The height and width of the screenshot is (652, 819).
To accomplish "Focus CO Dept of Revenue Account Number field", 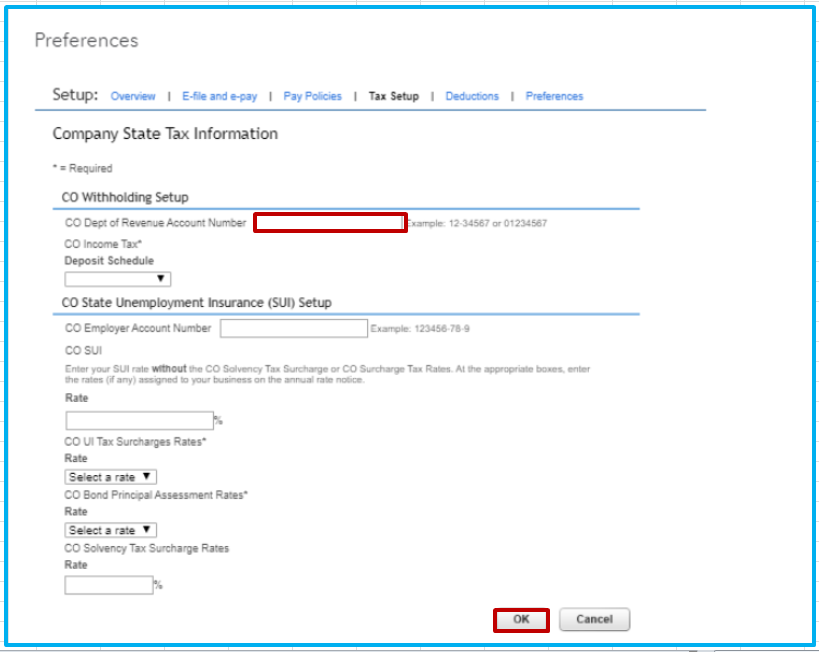I will pos(330,223).
